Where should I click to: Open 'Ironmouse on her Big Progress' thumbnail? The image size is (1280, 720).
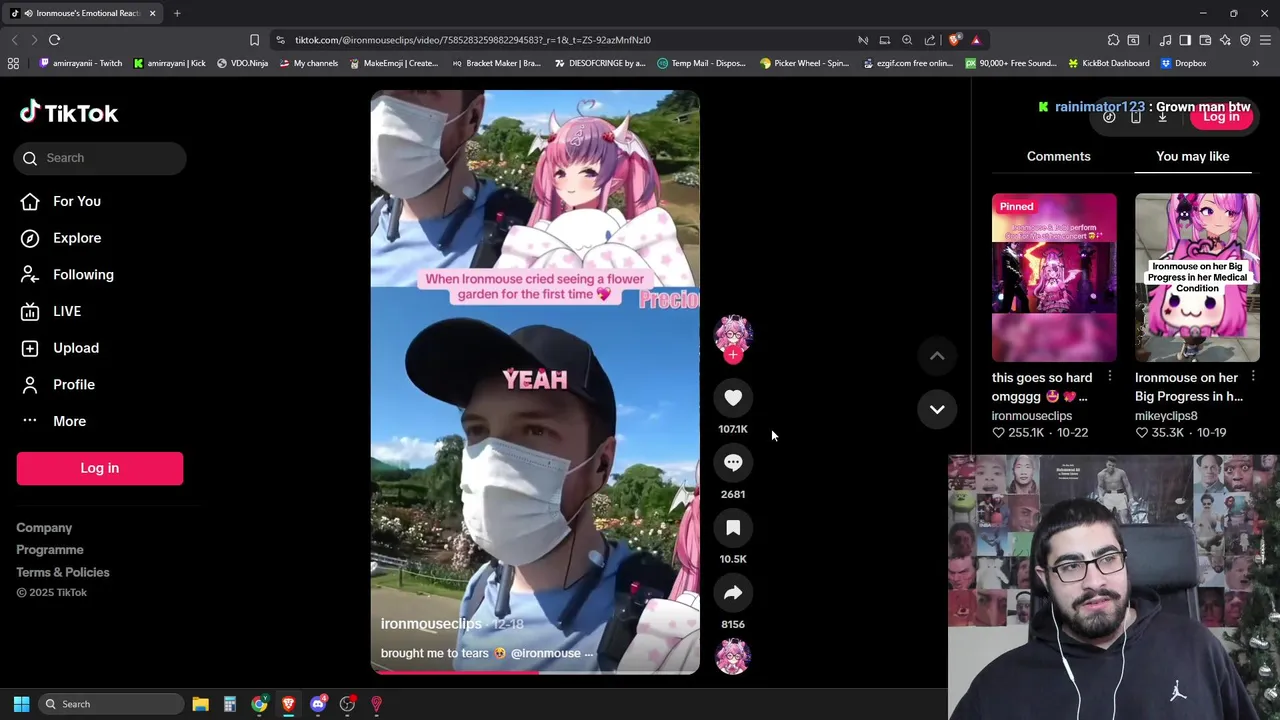point(1197,277)
